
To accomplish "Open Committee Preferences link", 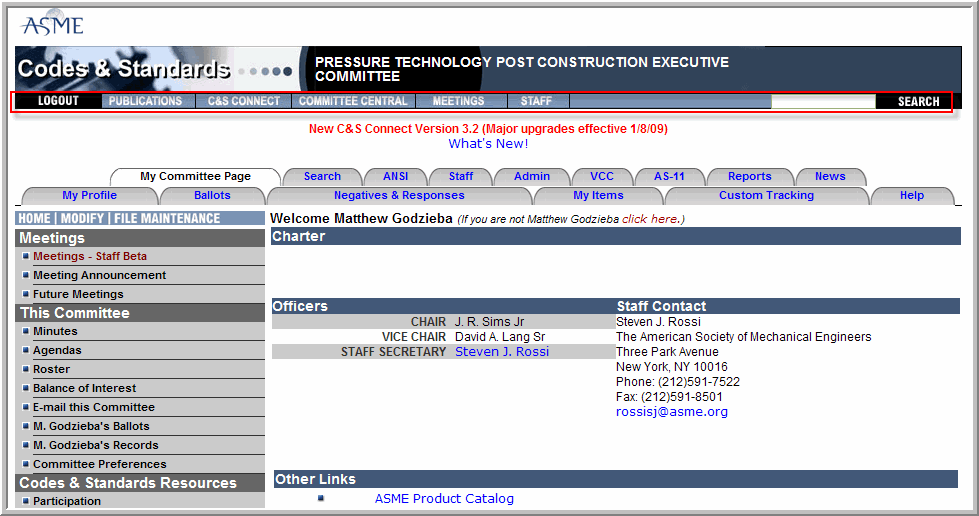I will tap(99, 464).
